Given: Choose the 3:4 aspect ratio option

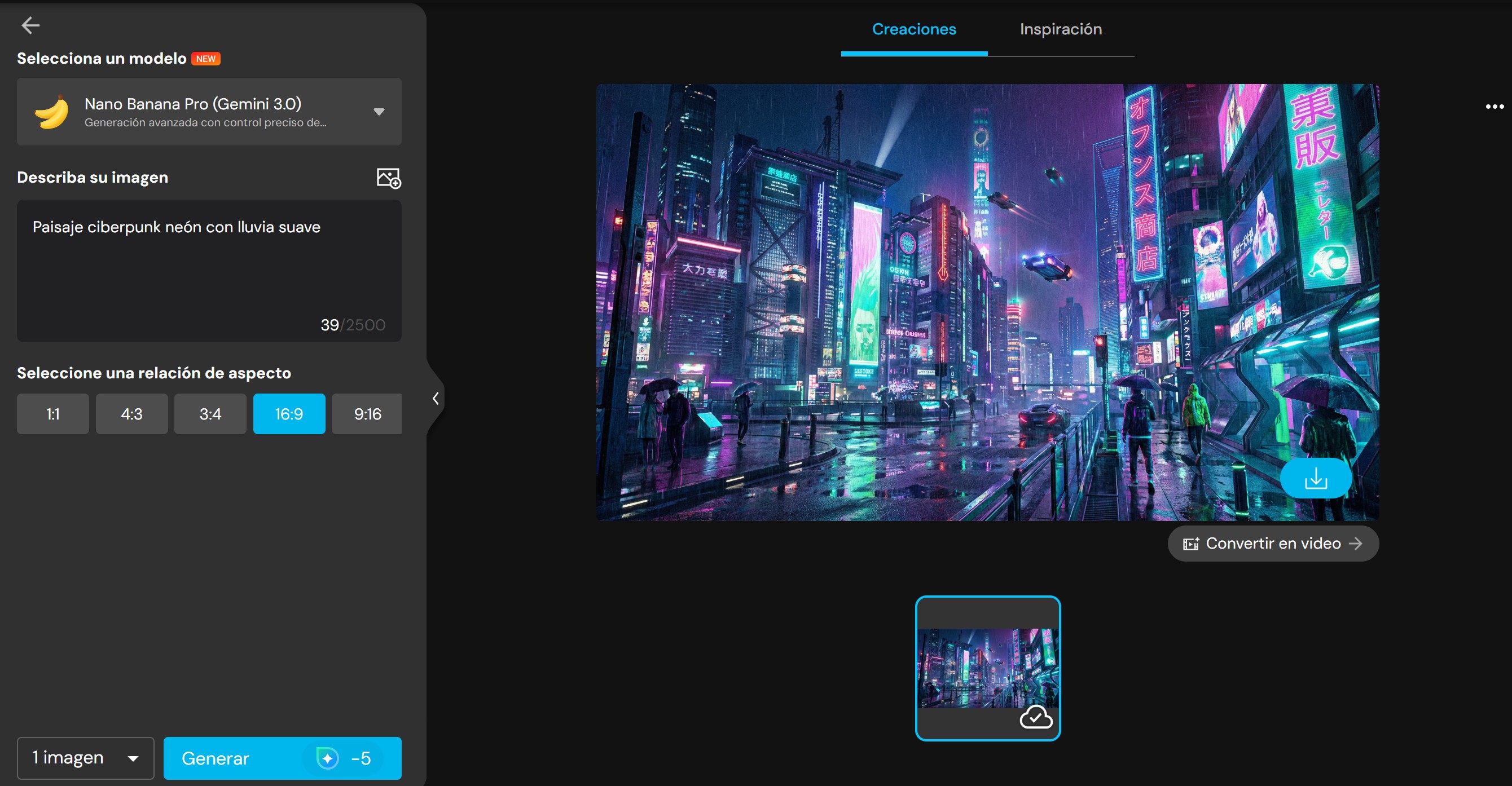Looking at the screenshot, I should coord(210,414).
